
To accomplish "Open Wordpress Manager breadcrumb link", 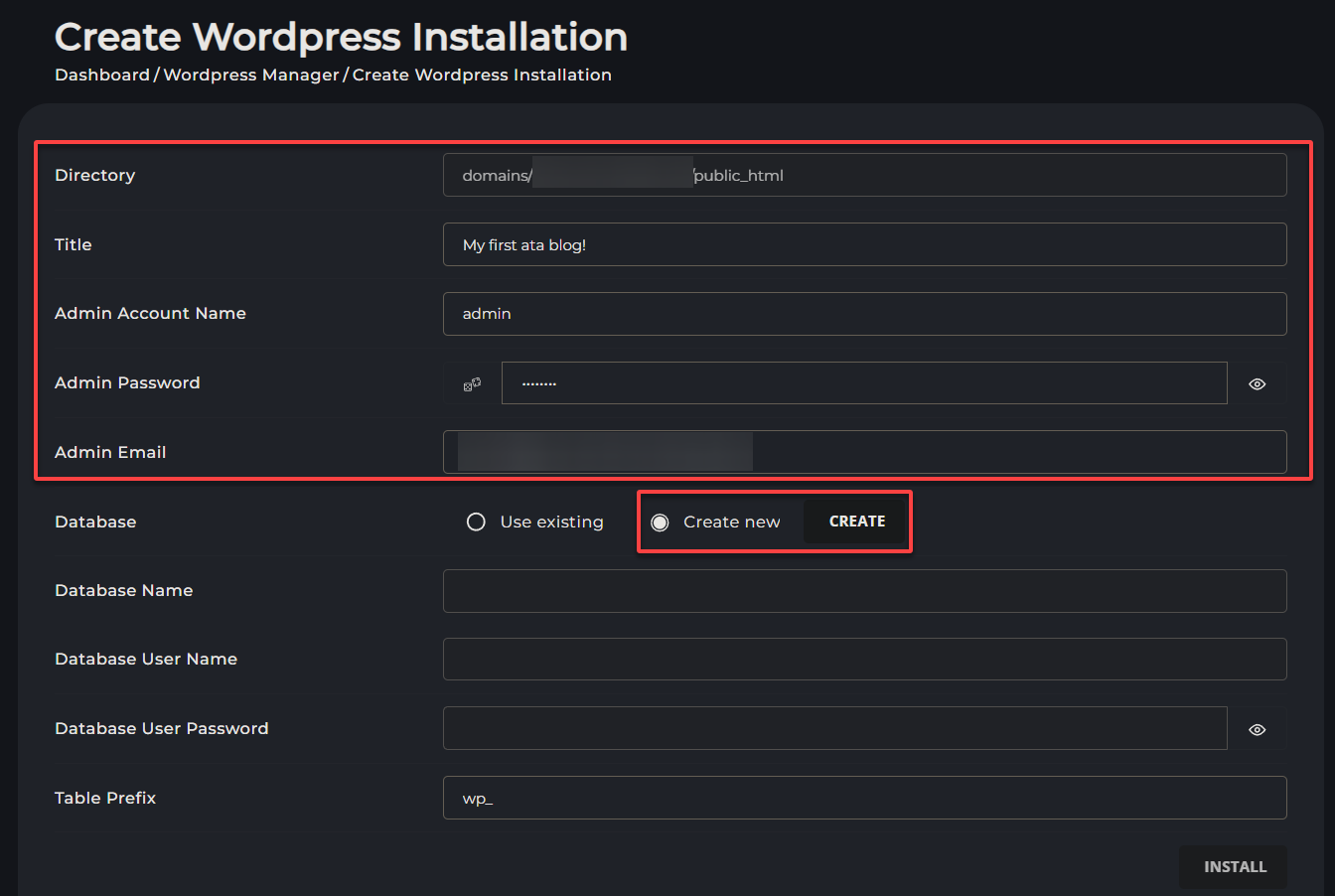I will (251, 75).
